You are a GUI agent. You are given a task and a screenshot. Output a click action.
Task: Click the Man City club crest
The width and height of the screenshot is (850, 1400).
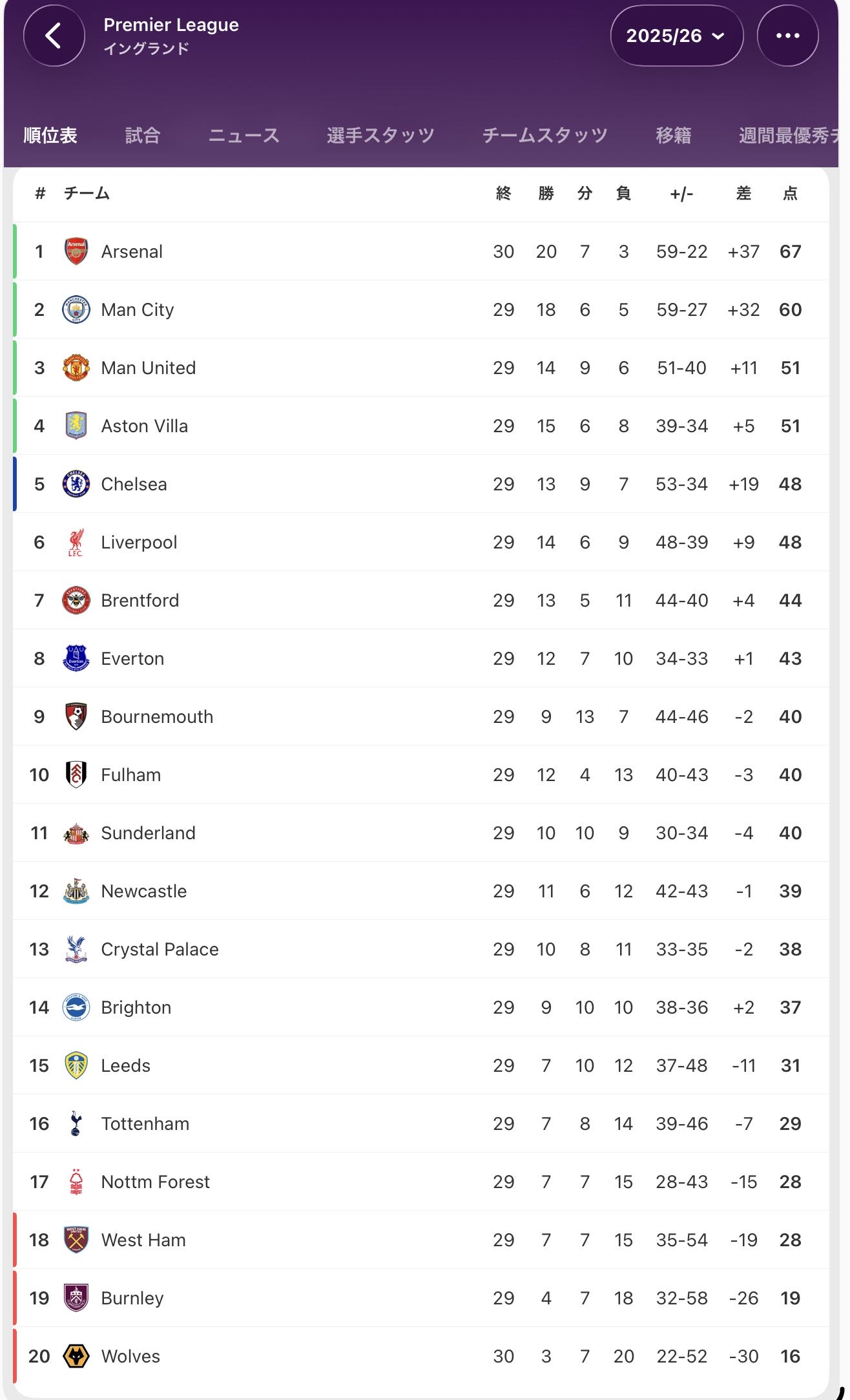tap(76, 309)
